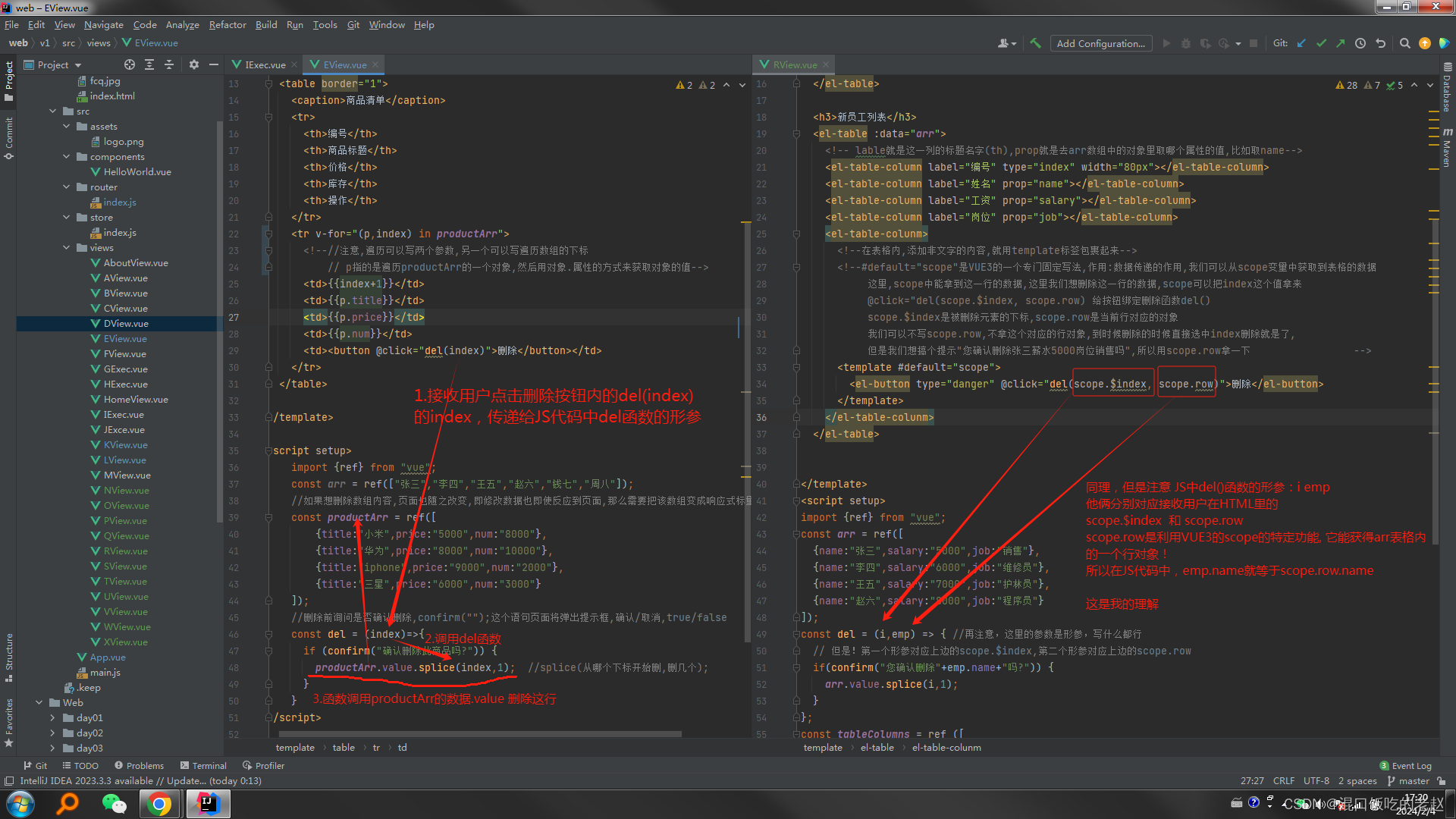The image size is (1456, 819).
Task: Open the Refactor menu
Action: [x=227, y=24]
